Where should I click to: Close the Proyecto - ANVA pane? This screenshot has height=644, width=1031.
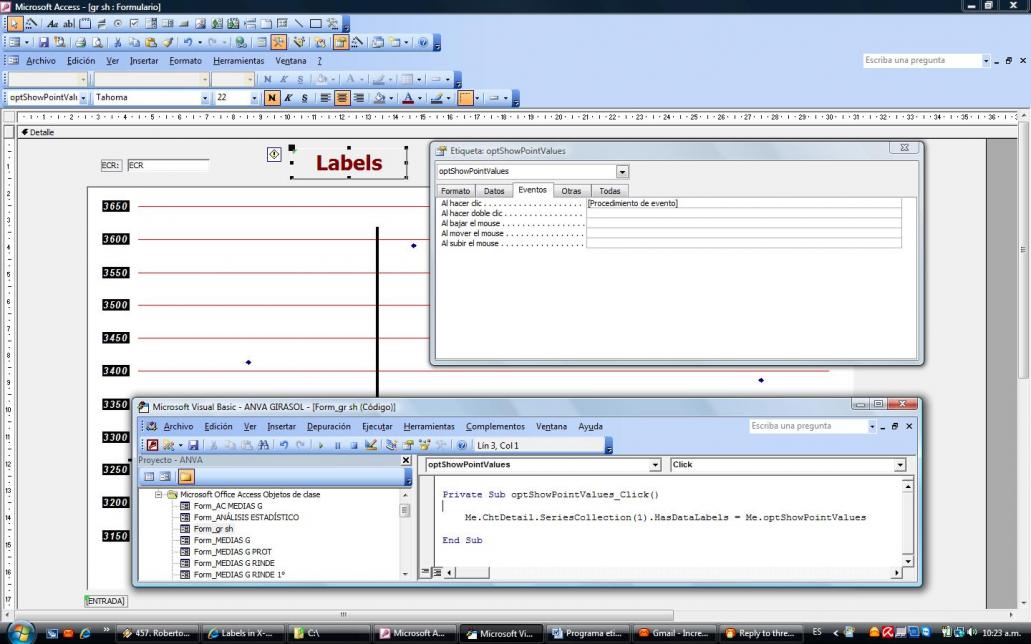pyautogui.click(x=406, y=460)
